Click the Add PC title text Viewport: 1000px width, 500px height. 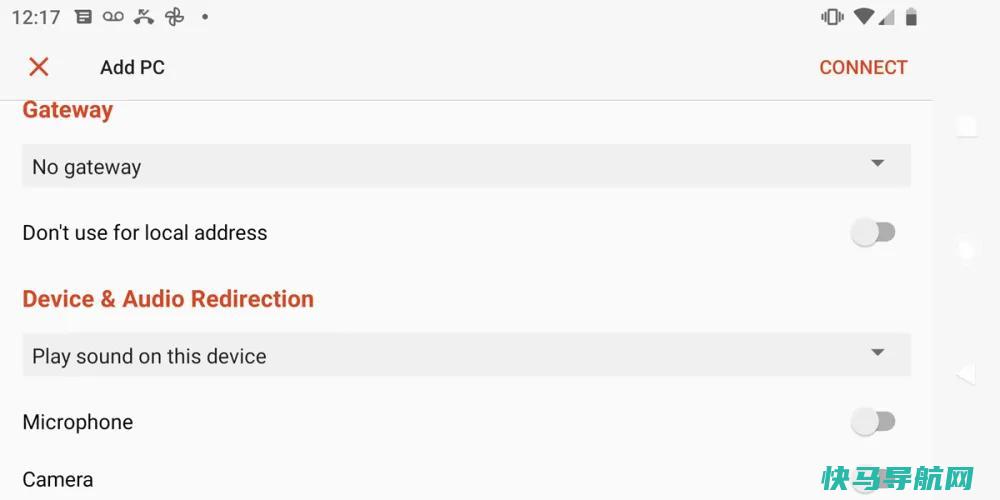[133, 68]
